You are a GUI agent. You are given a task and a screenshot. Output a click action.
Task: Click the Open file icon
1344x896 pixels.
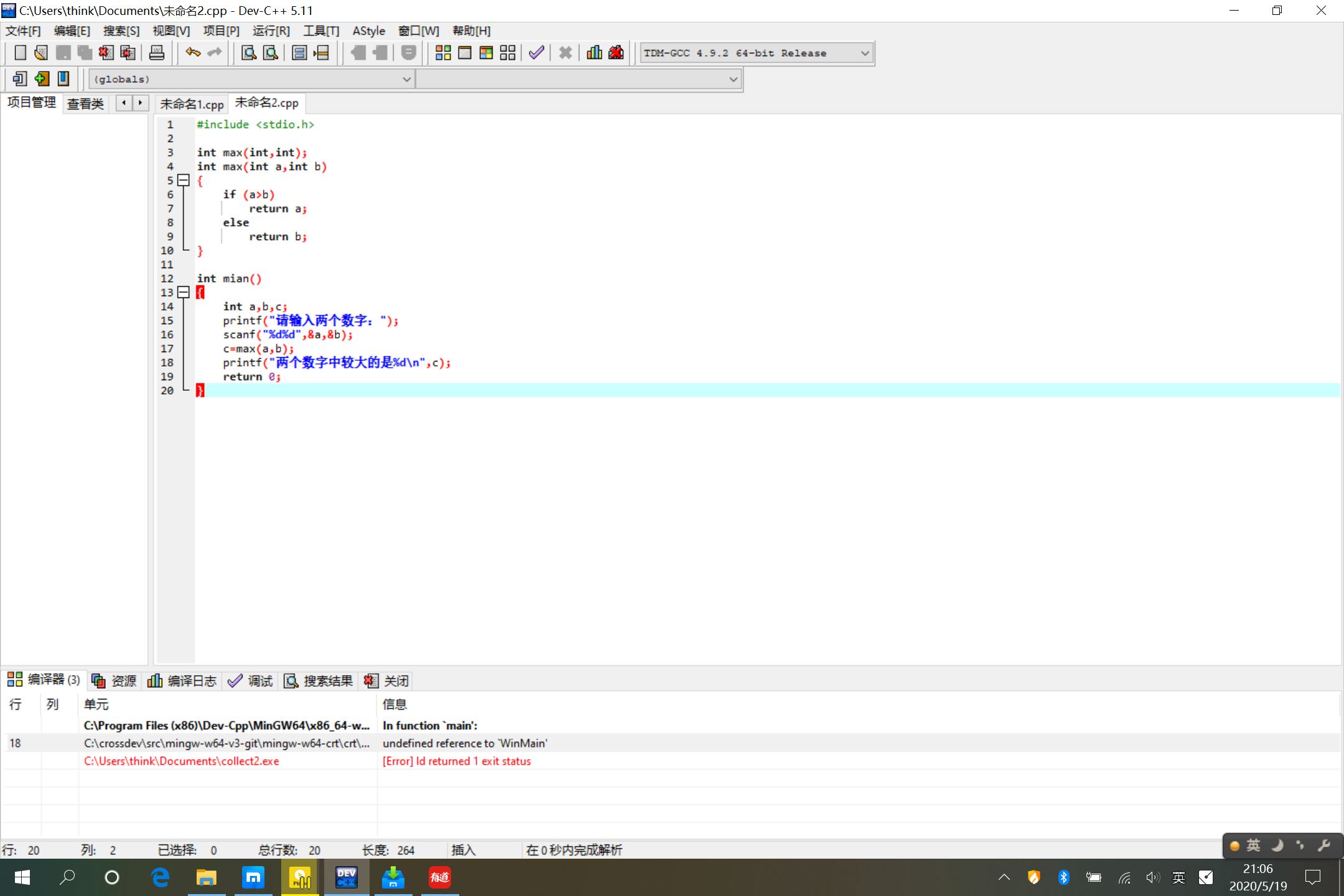pyautogui.click(x=41, y=53)
